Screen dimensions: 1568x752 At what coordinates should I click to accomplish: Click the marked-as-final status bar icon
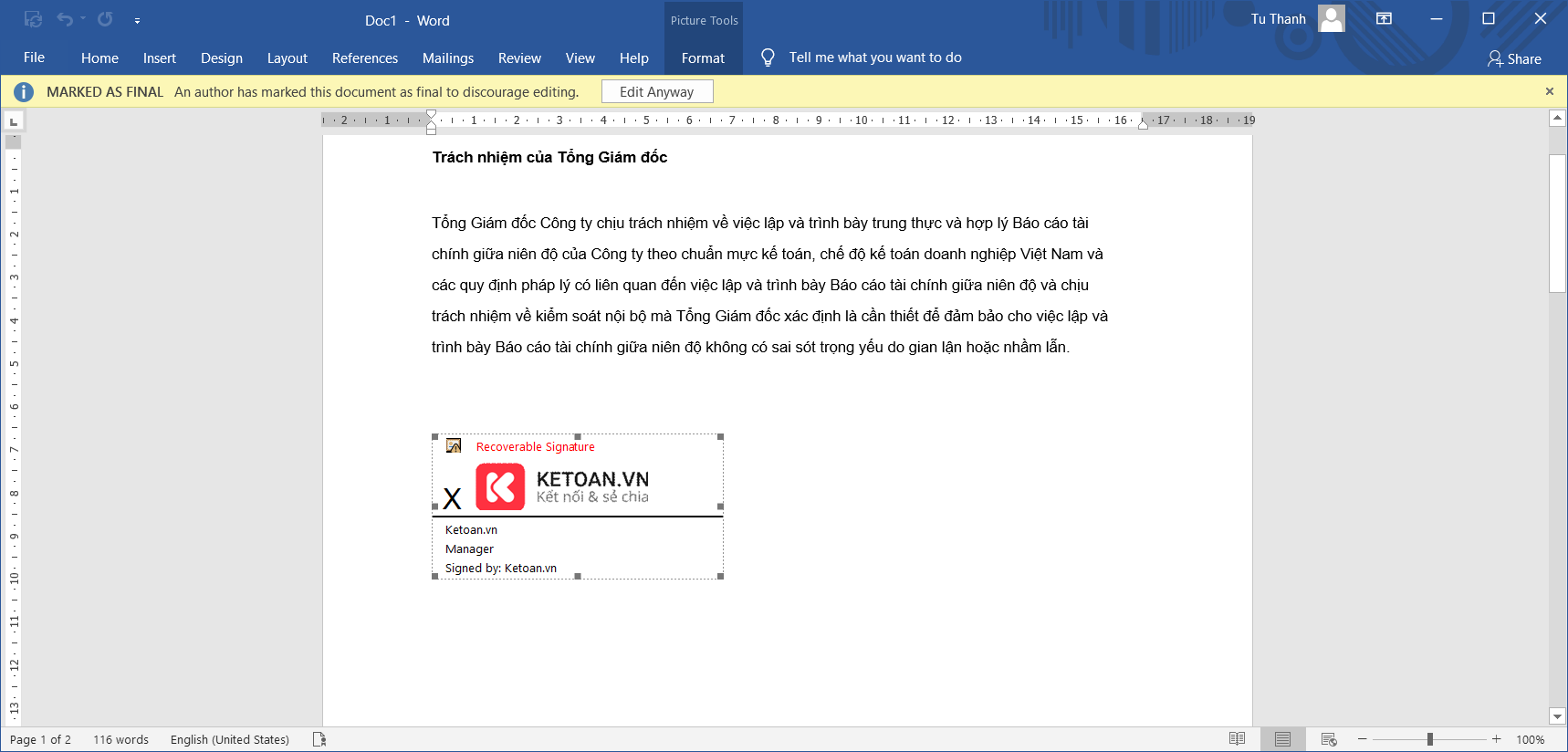[x=319, y=739]
